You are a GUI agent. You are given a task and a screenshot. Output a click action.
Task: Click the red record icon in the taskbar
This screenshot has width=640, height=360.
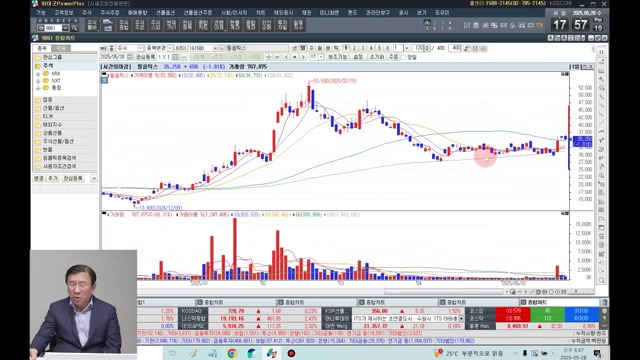[291, 353]
